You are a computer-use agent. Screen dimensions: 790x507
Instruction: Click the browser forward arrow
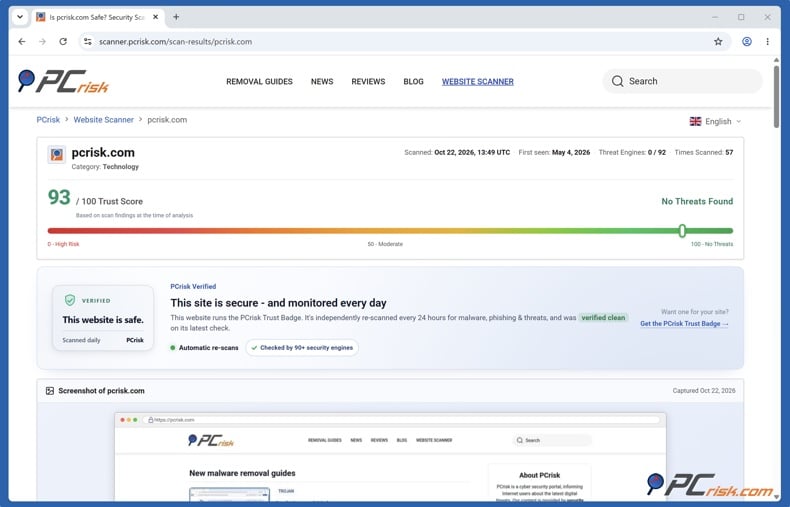42,42
